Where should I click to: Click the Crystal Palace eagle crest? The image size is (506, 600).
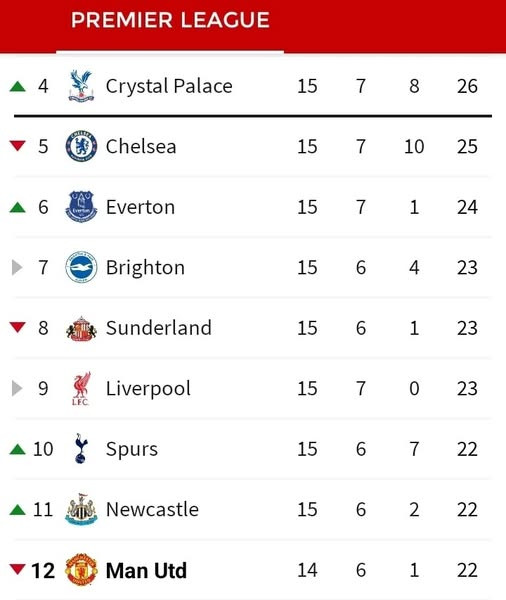pos(81,86)
